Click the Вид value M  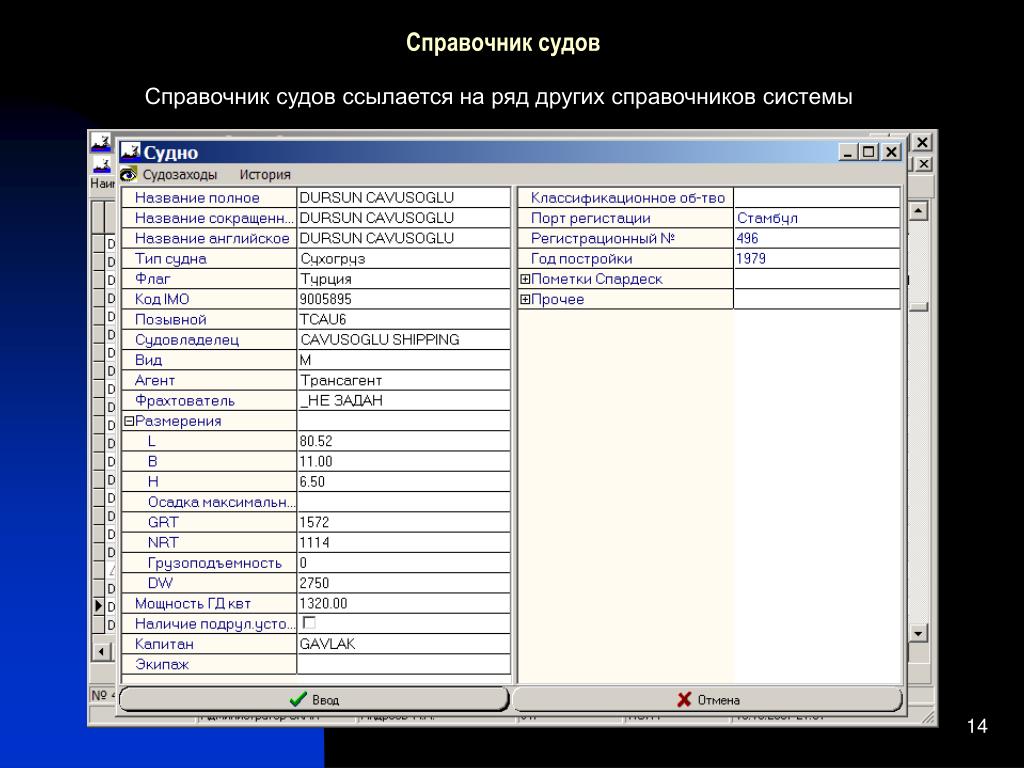[404, 360]
